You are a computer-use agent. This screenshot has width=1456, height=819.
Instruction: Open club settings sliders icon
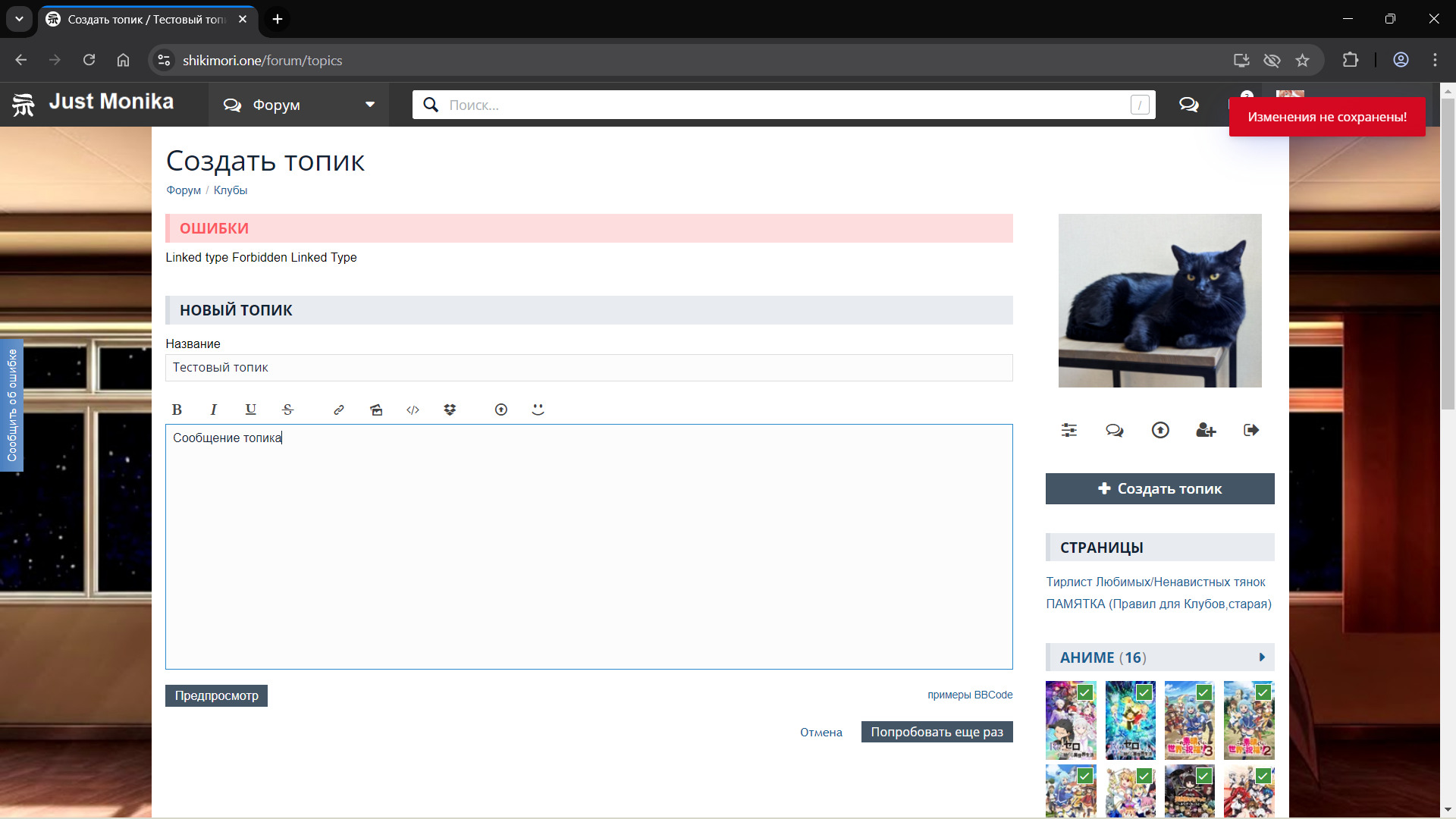tap(1069, 430)
